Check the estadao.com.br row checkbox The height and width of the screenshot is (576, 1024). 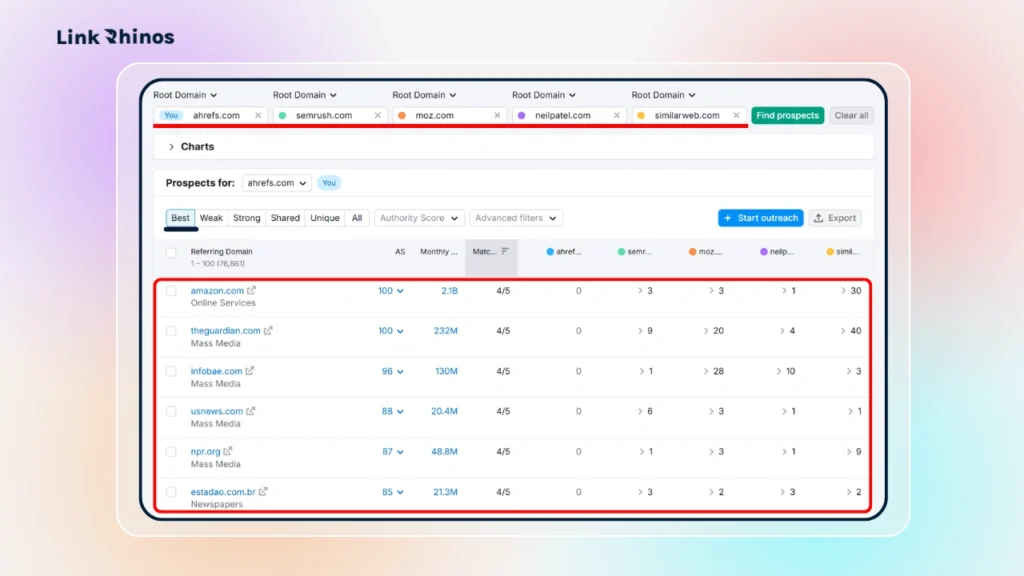click(x=171, y=492)
